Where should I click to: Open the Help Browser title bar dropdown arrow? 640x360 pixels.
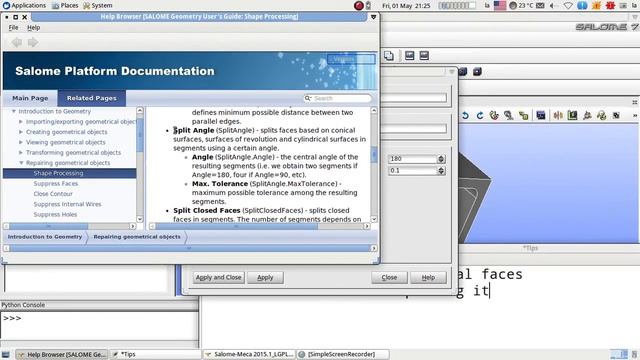(x=373, y=17)
